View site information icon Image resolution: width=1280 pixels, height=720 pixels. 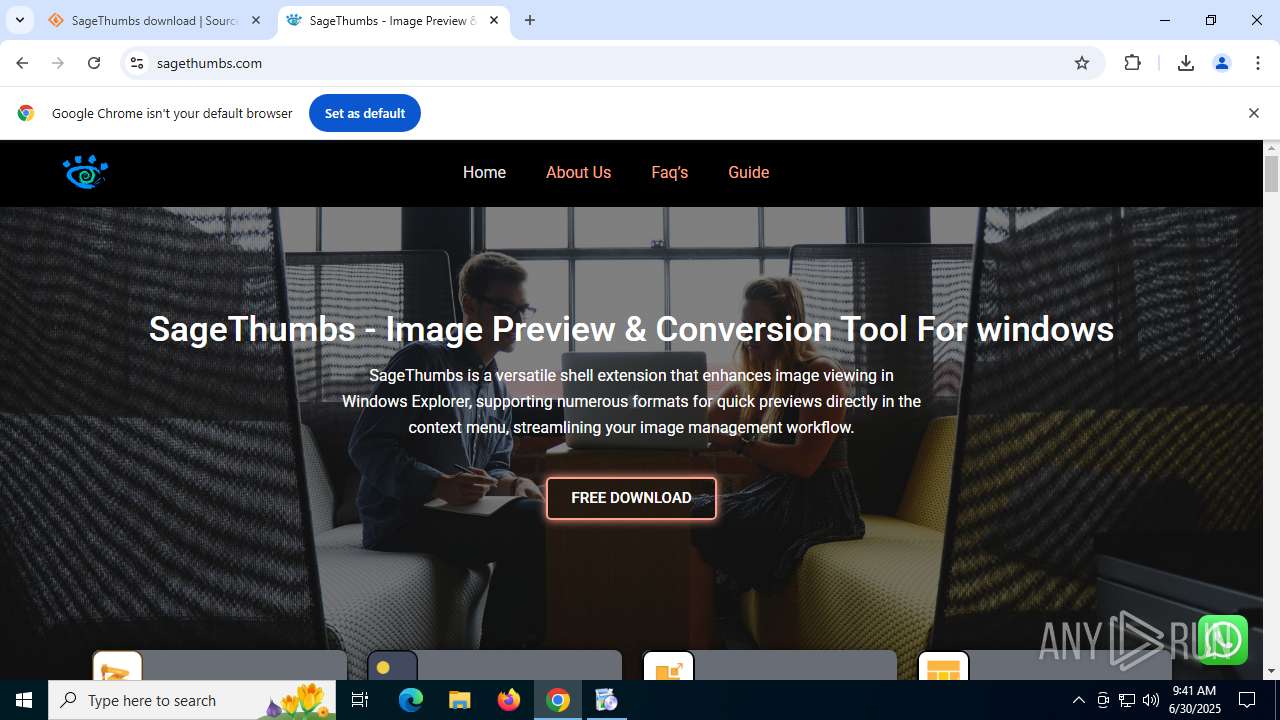(137, 63)
